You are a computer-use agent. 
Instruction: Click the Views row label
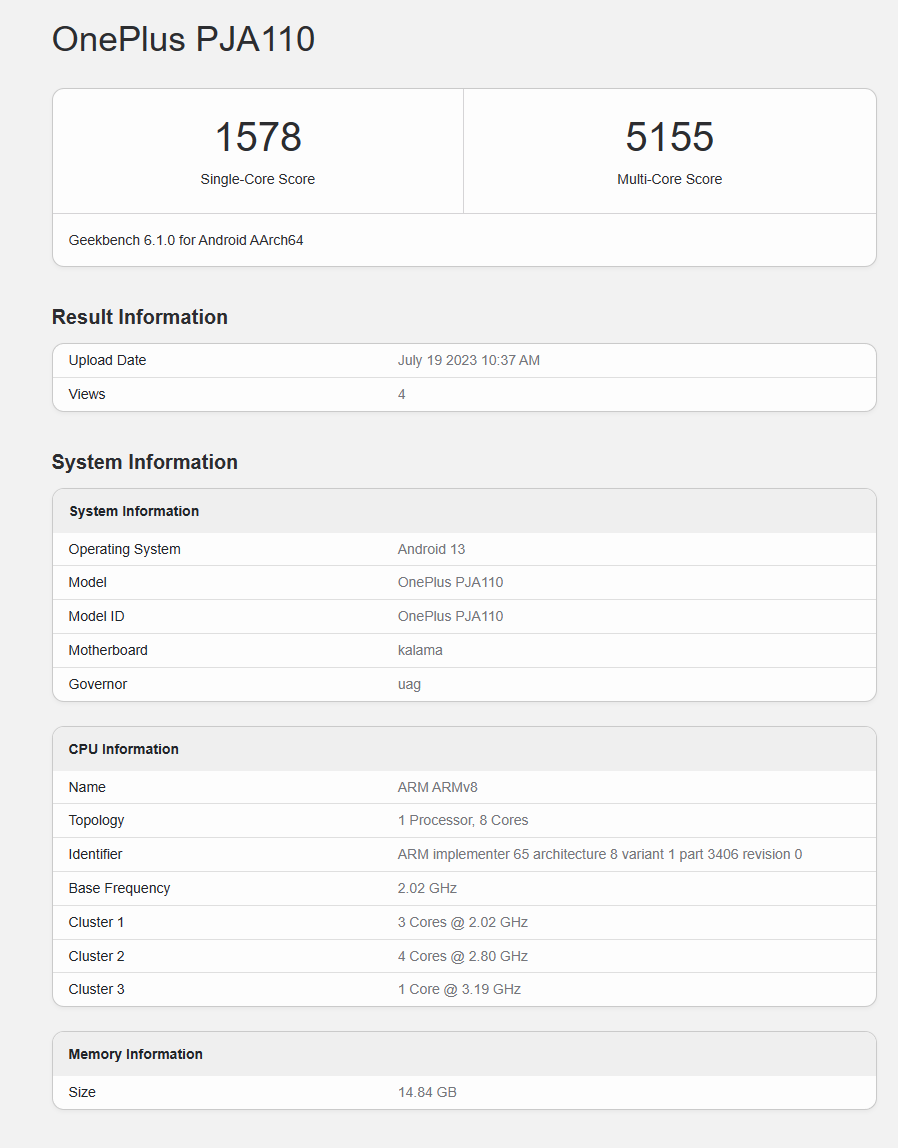click(87, 395)
